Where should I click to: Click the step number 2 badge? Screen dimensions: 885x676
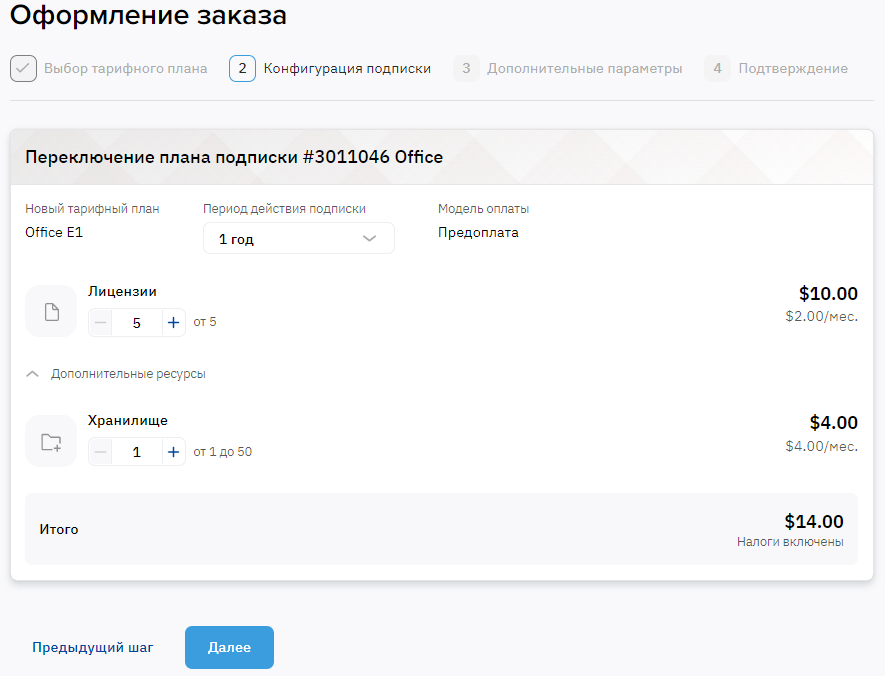click(x=242, y=68)
